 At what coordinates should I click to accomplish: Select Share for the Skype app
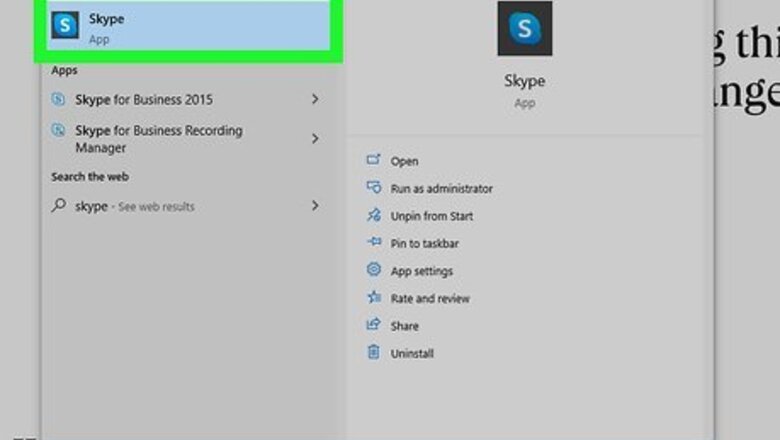click(404, 326)
